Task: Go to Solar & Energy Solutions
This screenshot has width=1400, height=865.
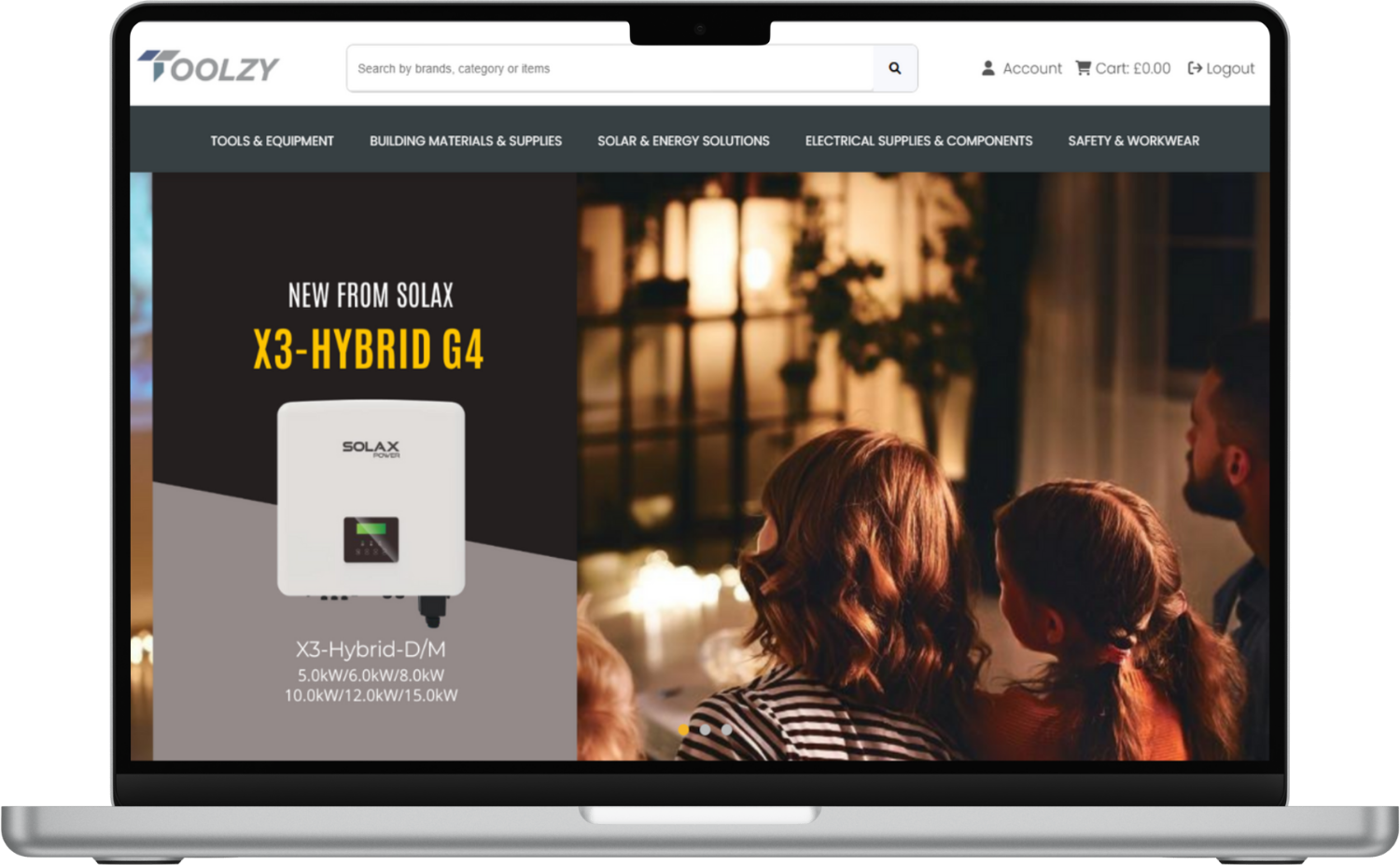Action: 683,141
